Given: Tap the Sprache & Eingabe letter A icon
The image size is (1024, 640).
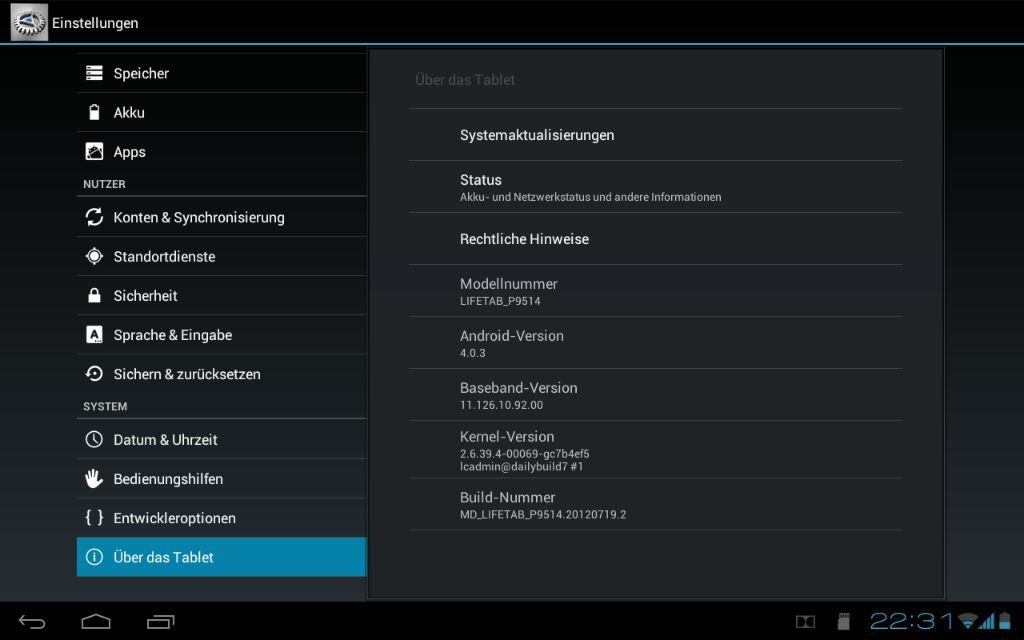Looking at the screenshot, I should [94, 334].
